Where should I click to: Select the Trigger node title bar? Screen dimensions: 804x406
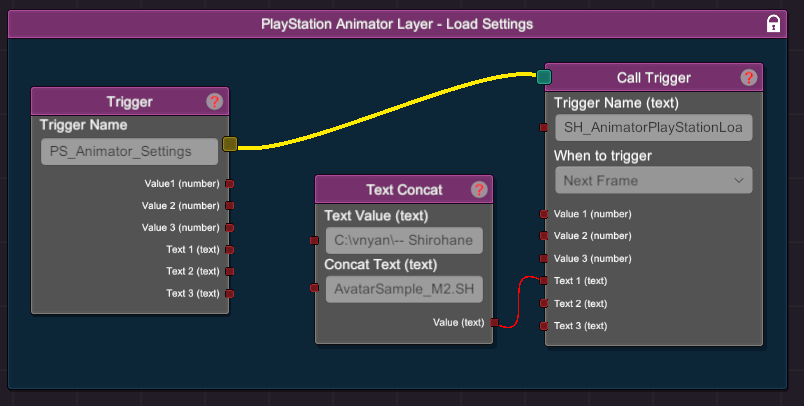pyautogui.click(x=130, y=102)
